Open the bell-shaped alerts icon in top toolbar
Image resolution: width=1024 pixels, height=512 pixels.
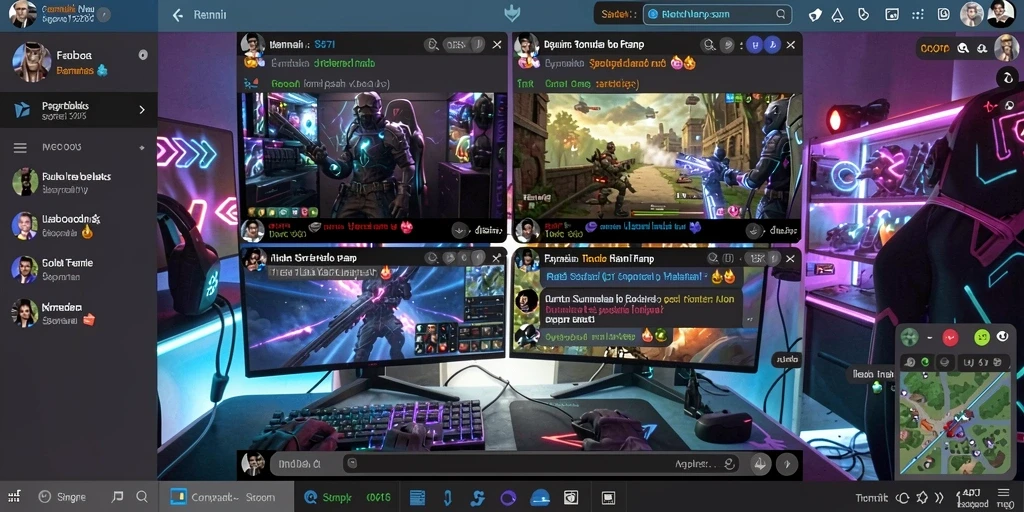point(838,14)
